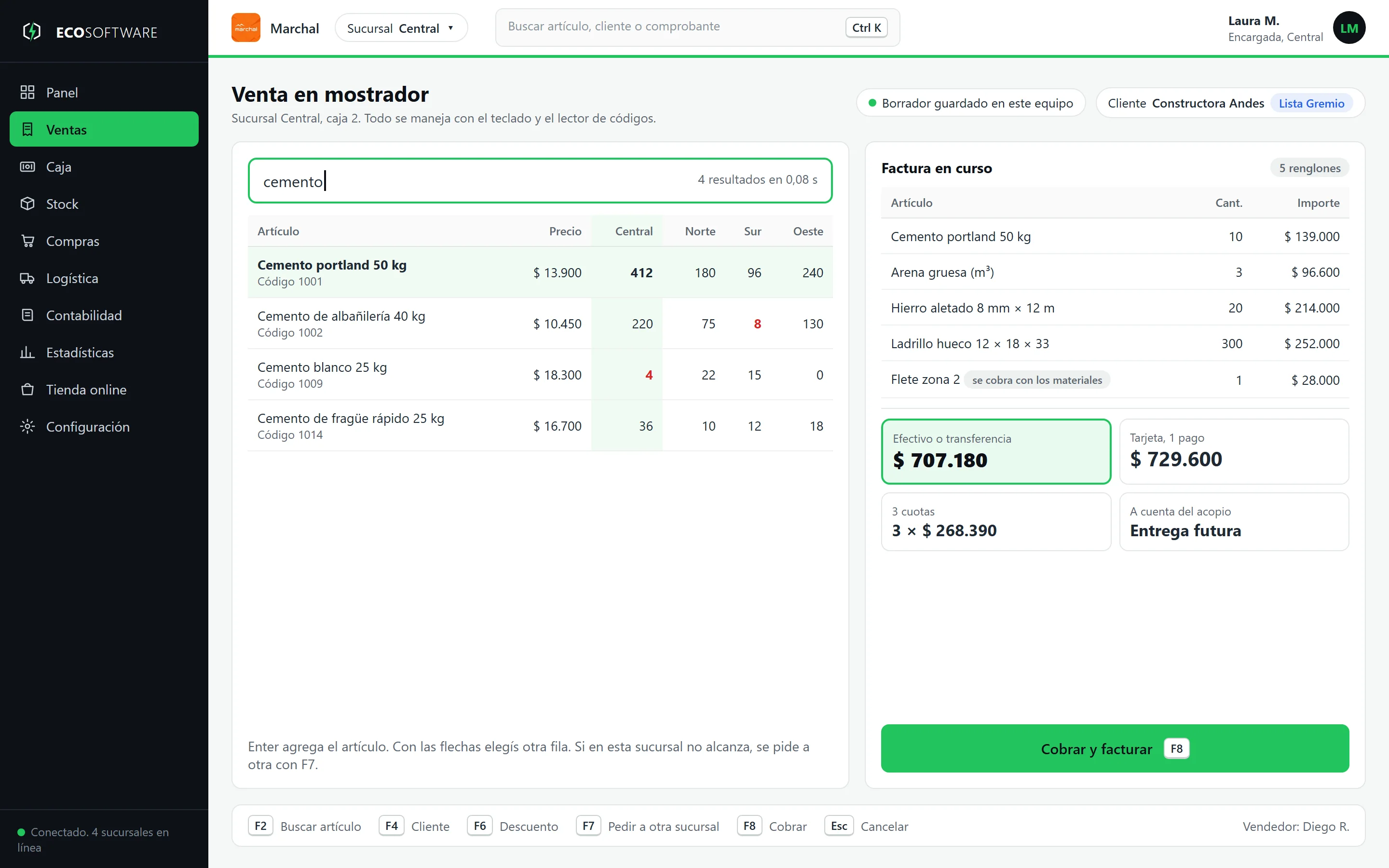Screen dimensions: 1389x868
Task: Click the Configuración gear icon
Action: (27, 427)
